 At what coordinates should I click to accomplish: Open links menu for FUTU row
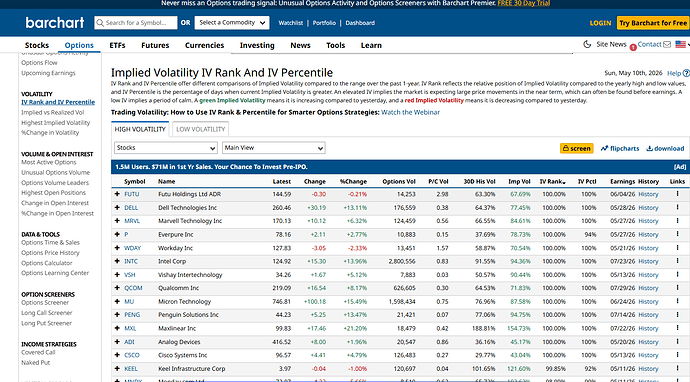677,194
